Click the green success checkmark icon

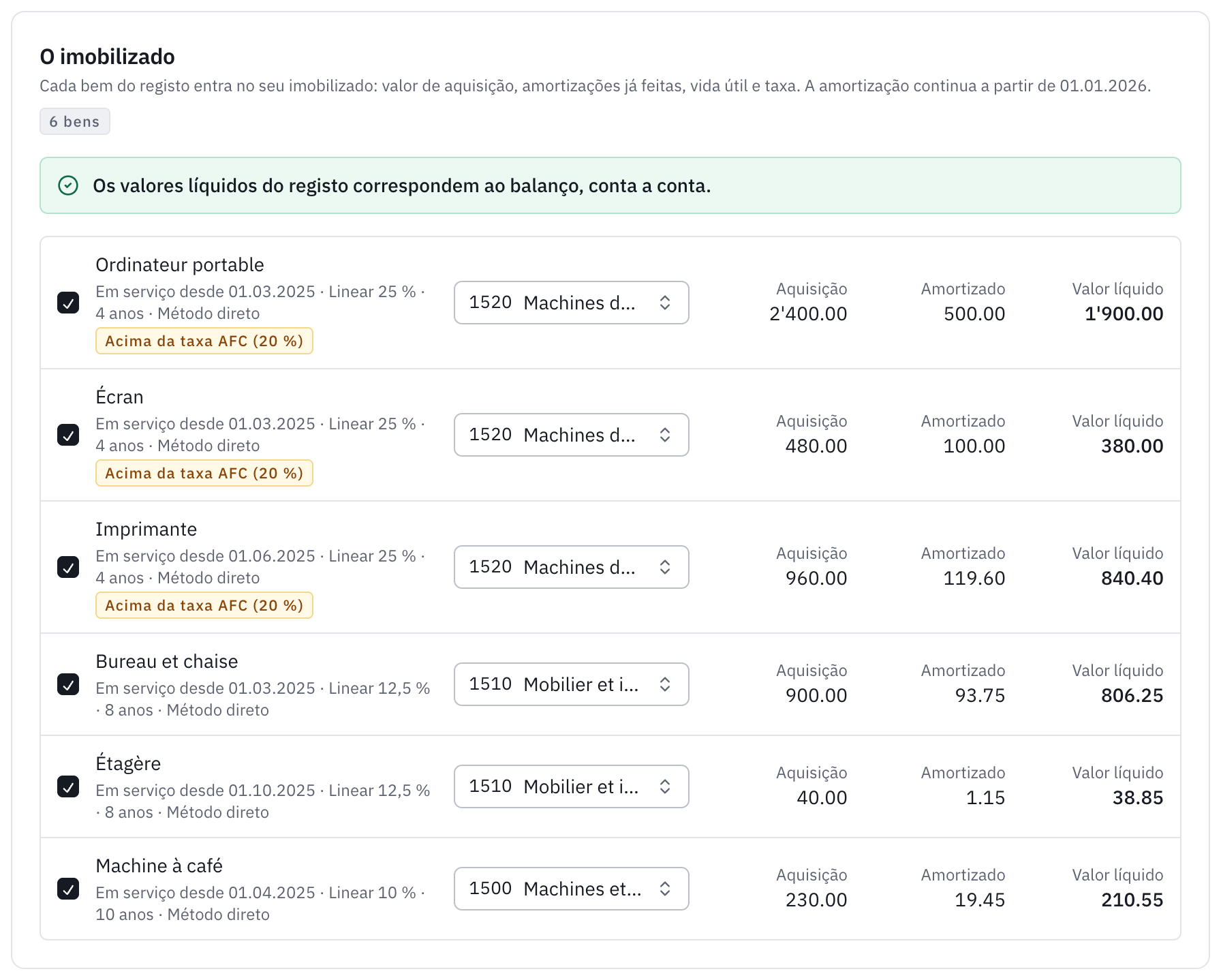(x=68, y=185)
